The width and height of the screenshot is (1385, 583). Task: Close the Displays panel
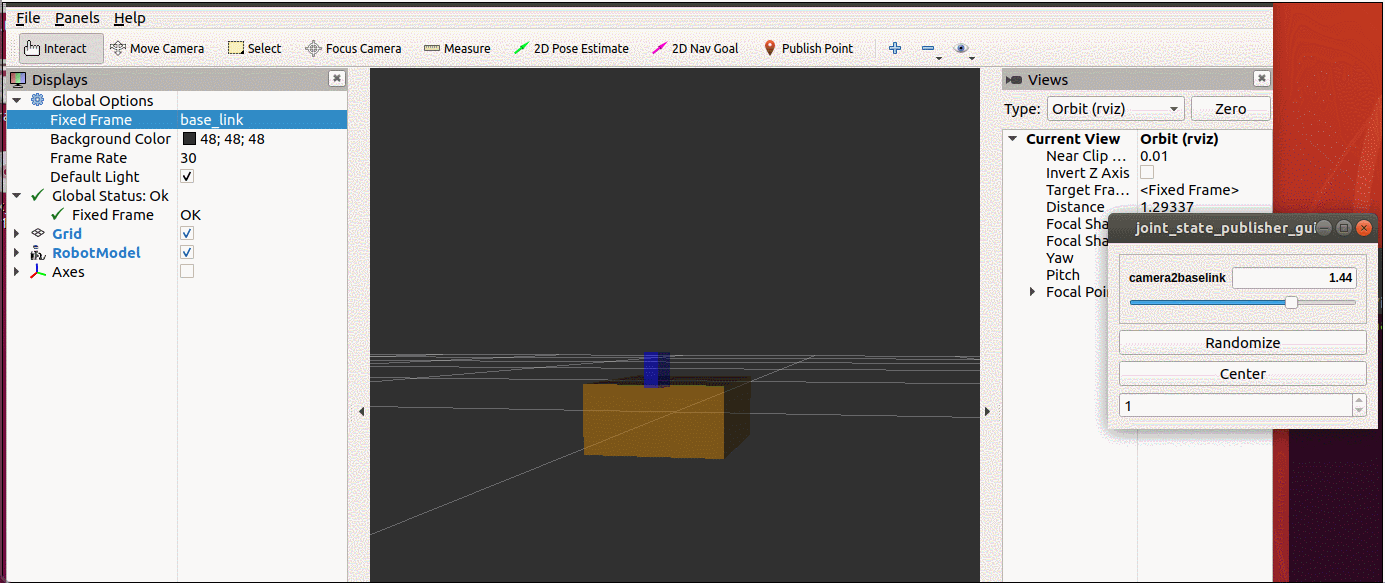(x=337, y=79)
